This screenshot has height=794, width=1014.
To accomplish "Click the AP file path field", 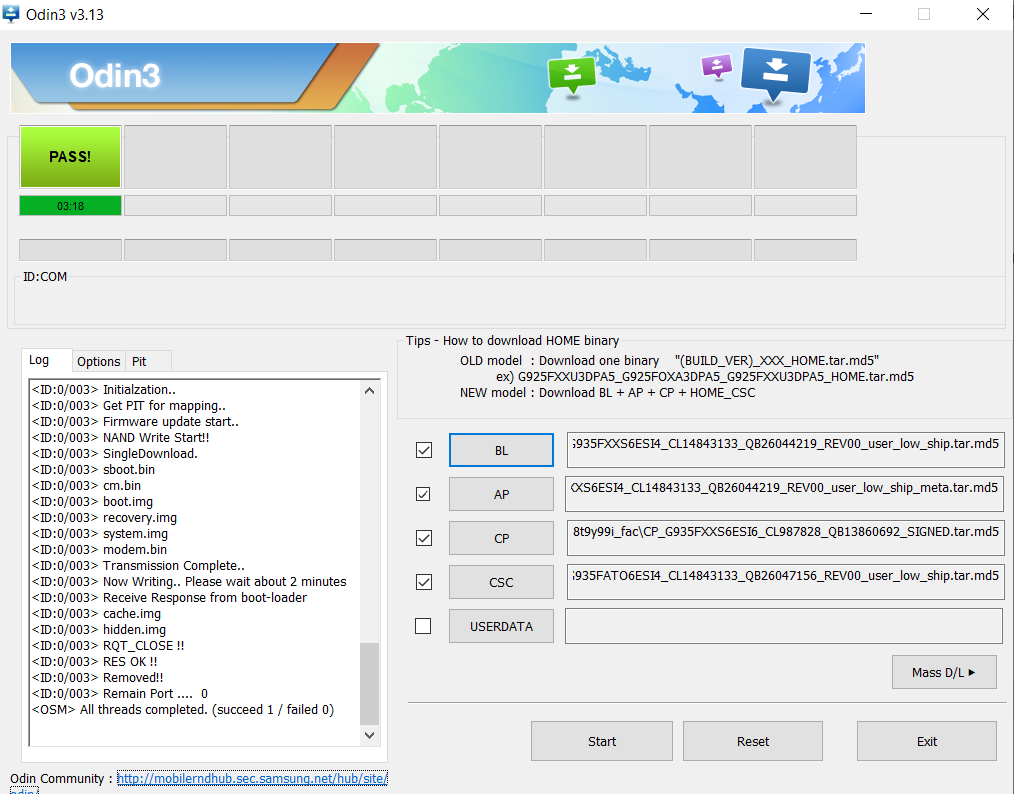I will tap(785, 494).
